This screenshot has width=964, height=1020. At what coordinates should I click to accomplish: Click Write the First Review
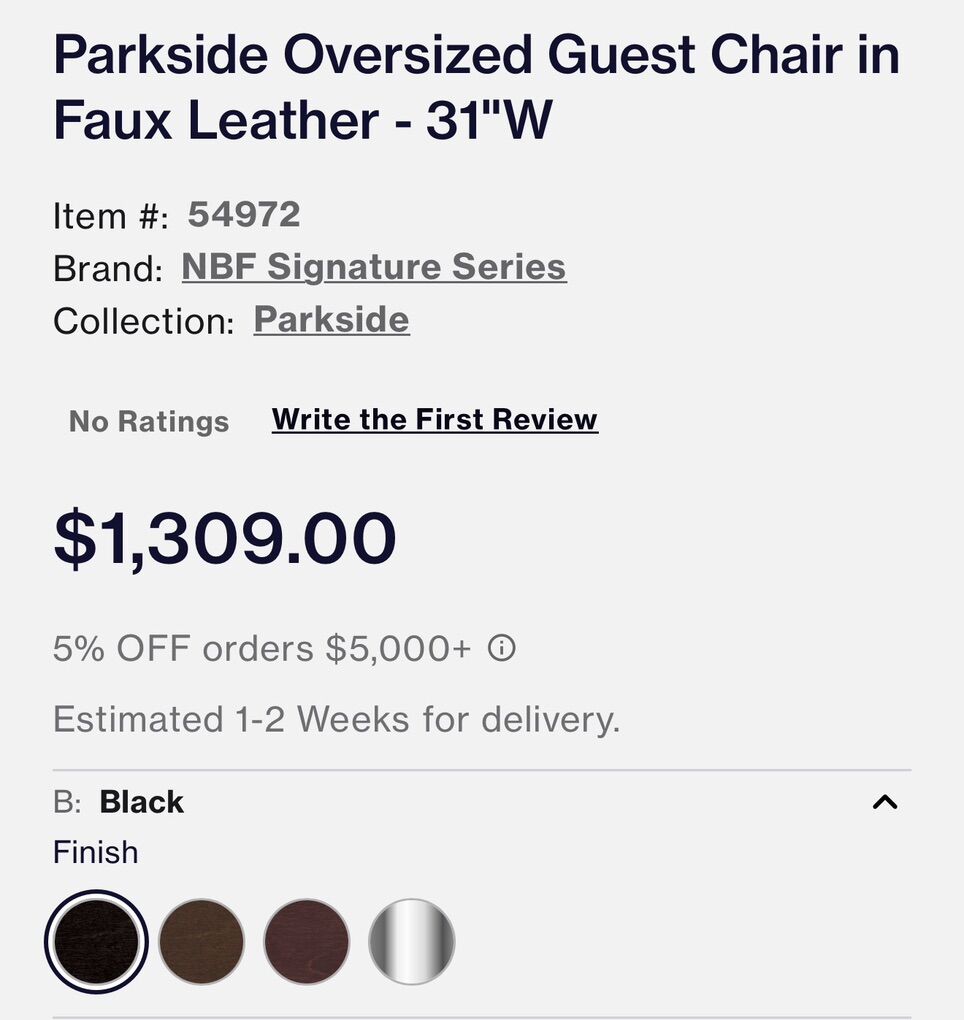pyautogui.click(x=435, y=420)
